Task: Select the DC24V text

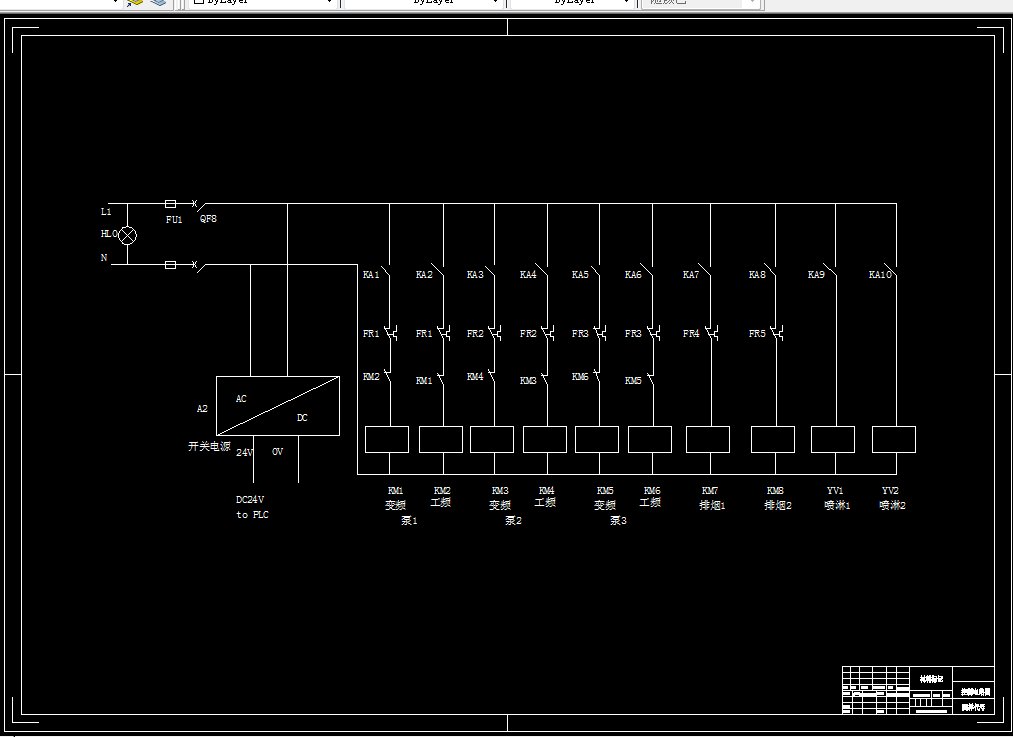Action: pyautogui.click(x=250, y=499)
